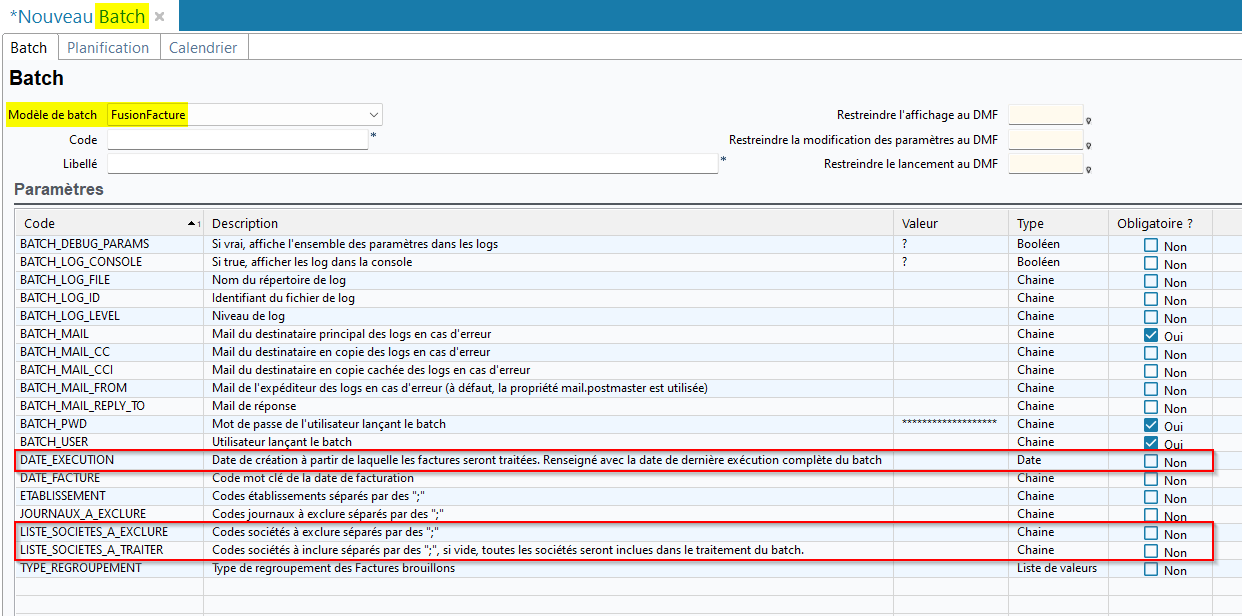The image size is (1242, 616).
Task: Enable Obligatoire for ETABLISSEMENT
Action: [x=1151, y=497]
